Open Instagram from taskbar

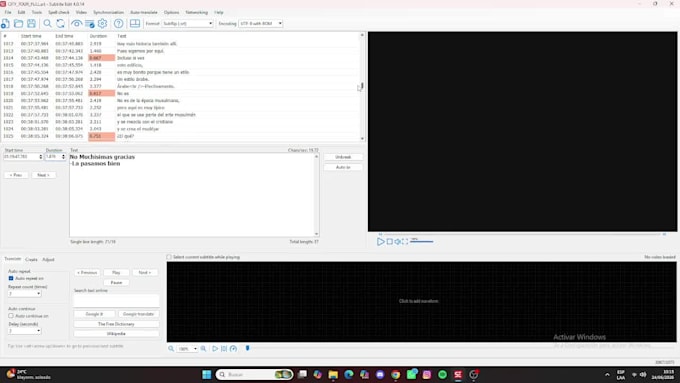(x=427, y=374)
